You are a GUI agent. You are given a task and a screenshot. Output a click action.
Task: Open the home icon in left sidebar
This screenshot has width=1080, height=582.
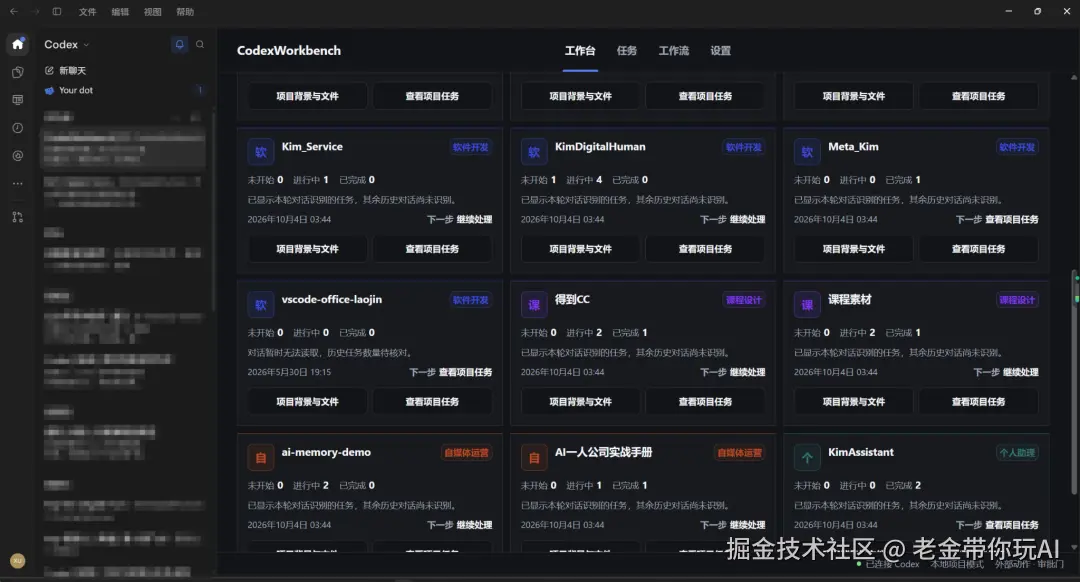[18, 44]
